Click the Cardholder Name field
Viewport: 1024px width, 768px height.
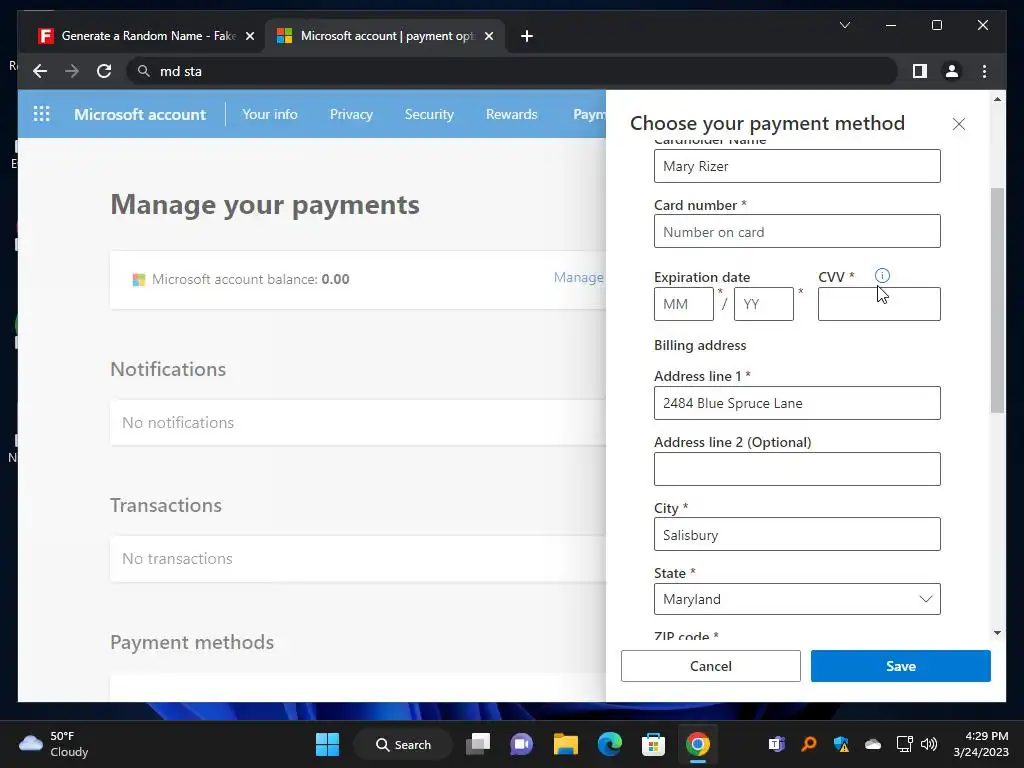[x=797, y=166]
